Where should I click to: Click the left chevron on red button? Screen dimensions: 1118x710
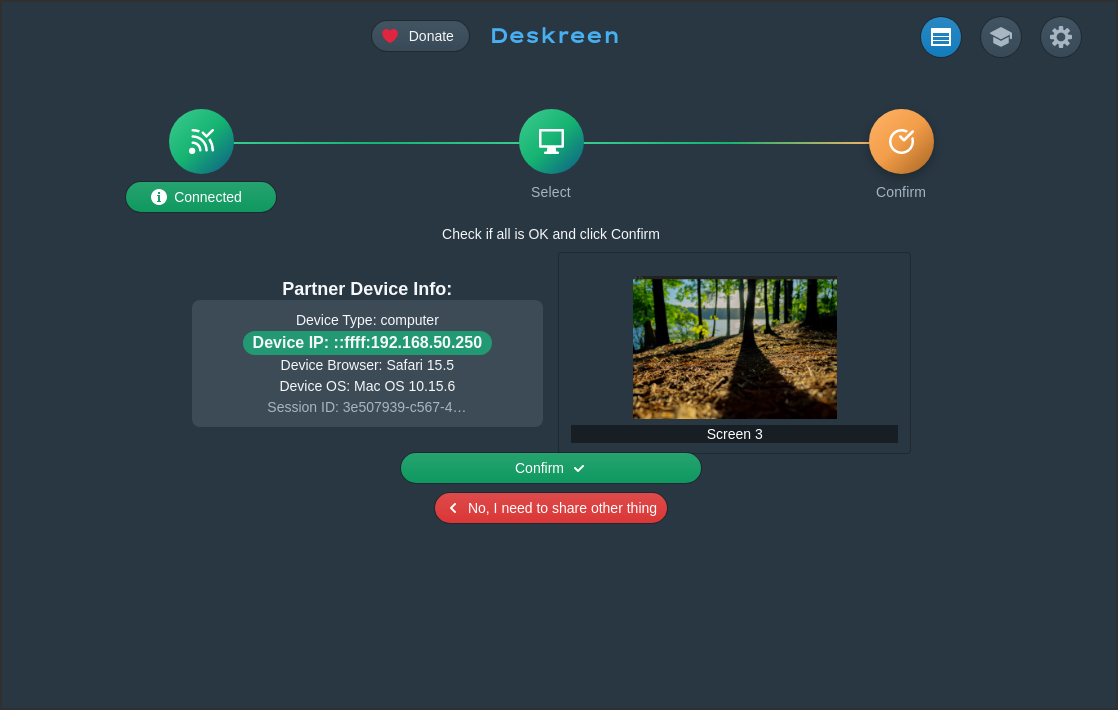coord(453,508)
